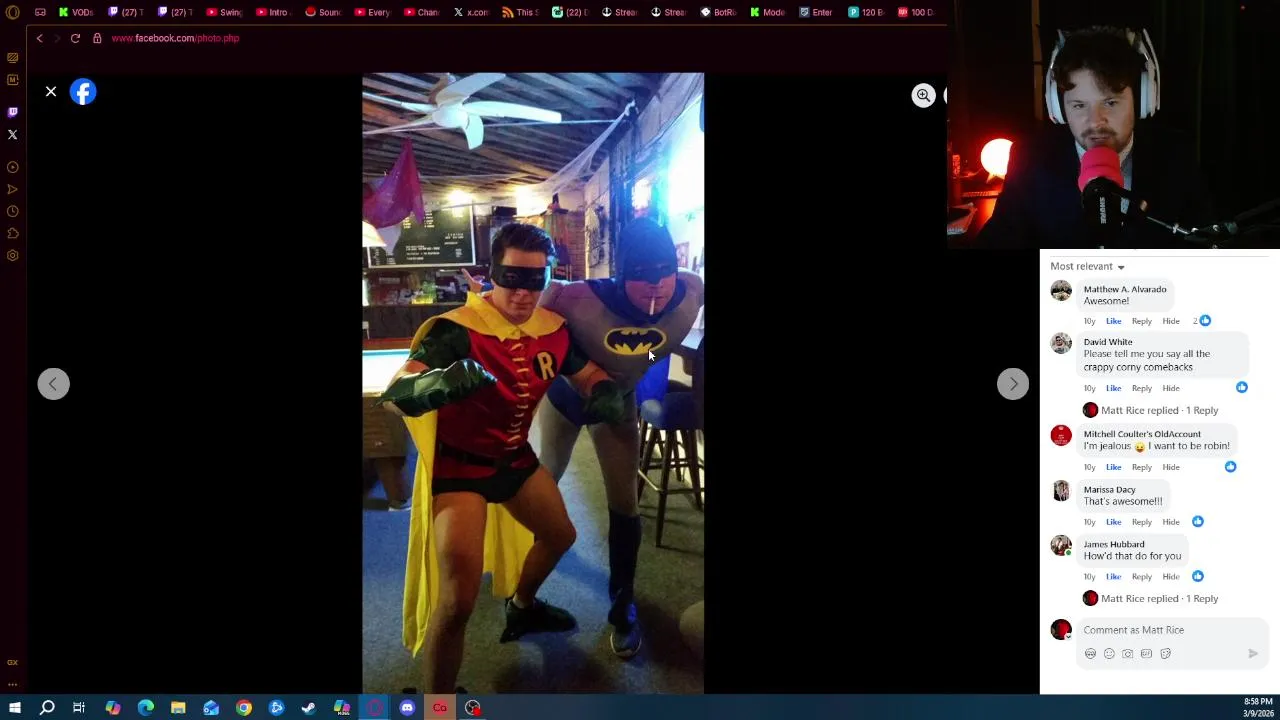Viewport: 1280px width, 720px height.
Task: View like reaction on David White's comment
Action: point(1241,387)
